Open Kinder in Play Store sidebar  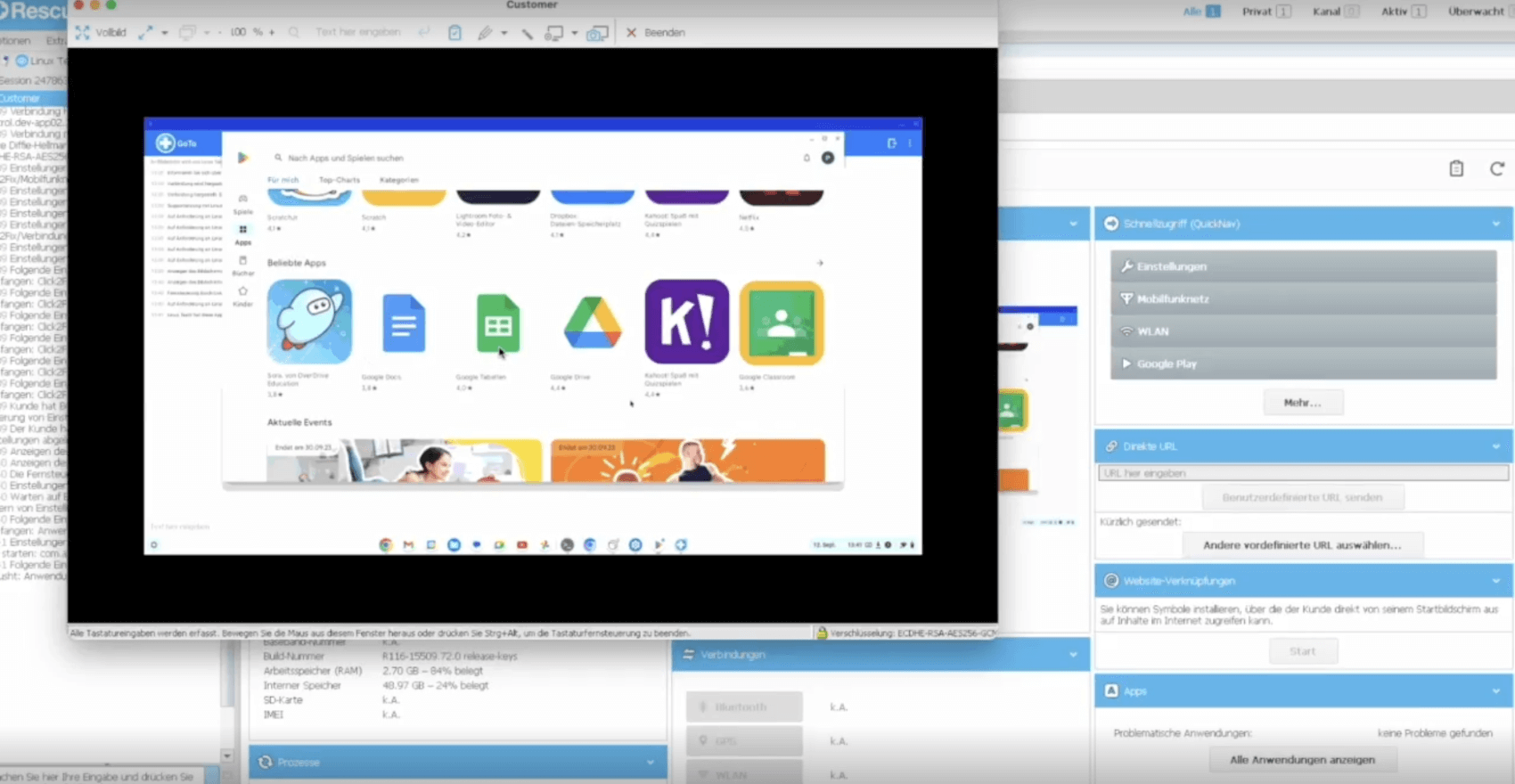point(242,297)
